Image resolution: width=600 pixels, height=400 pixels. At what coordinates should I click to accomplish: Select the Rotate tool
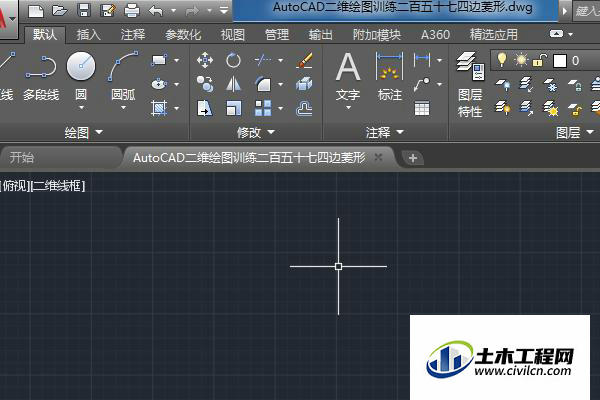(x=233, y=60)
